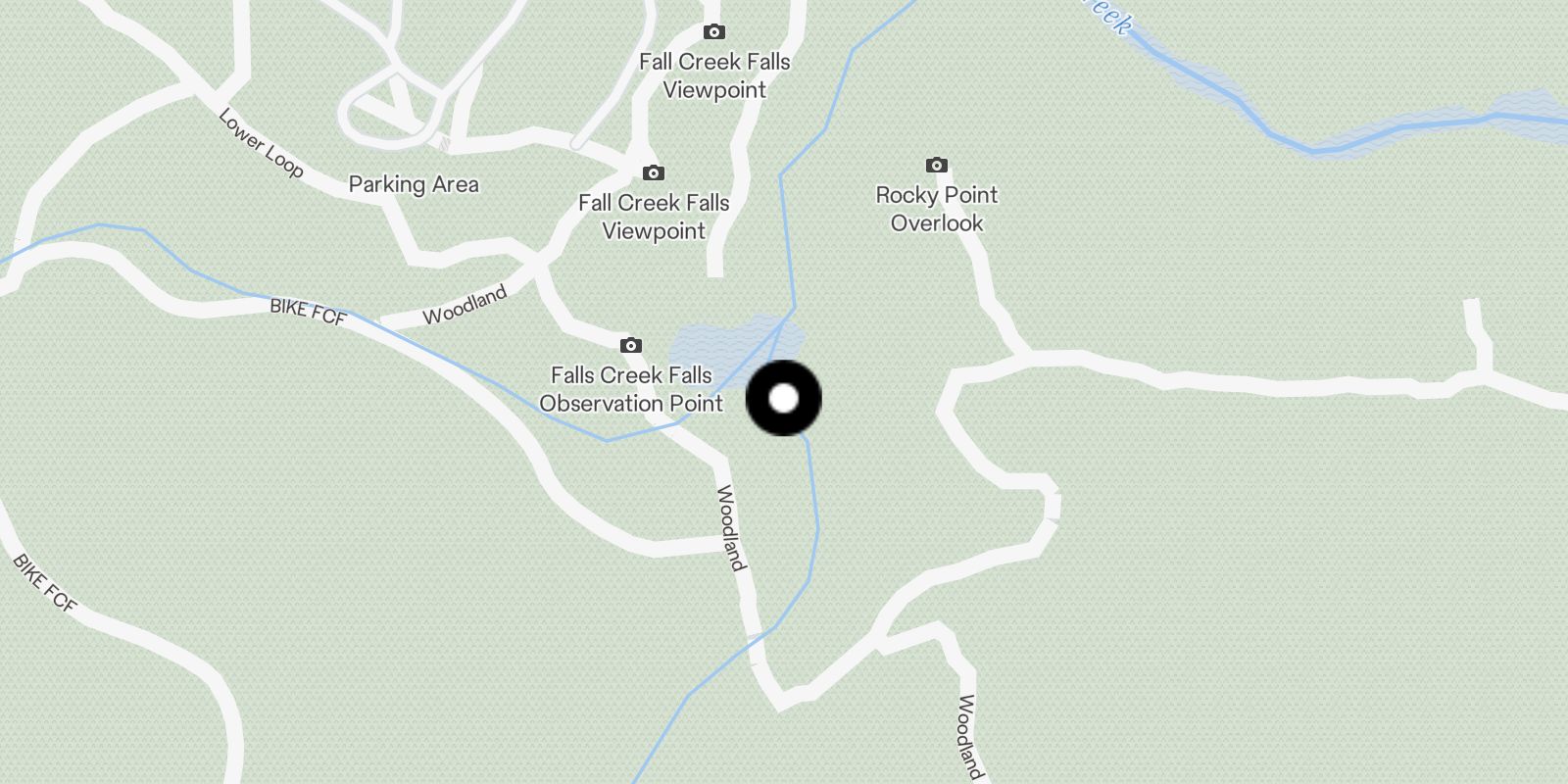Click the northernmost Fall Creek Falls Viewpoint camera icon
Viewport: 1568px width, 784px height.
[x=714, y=32]
